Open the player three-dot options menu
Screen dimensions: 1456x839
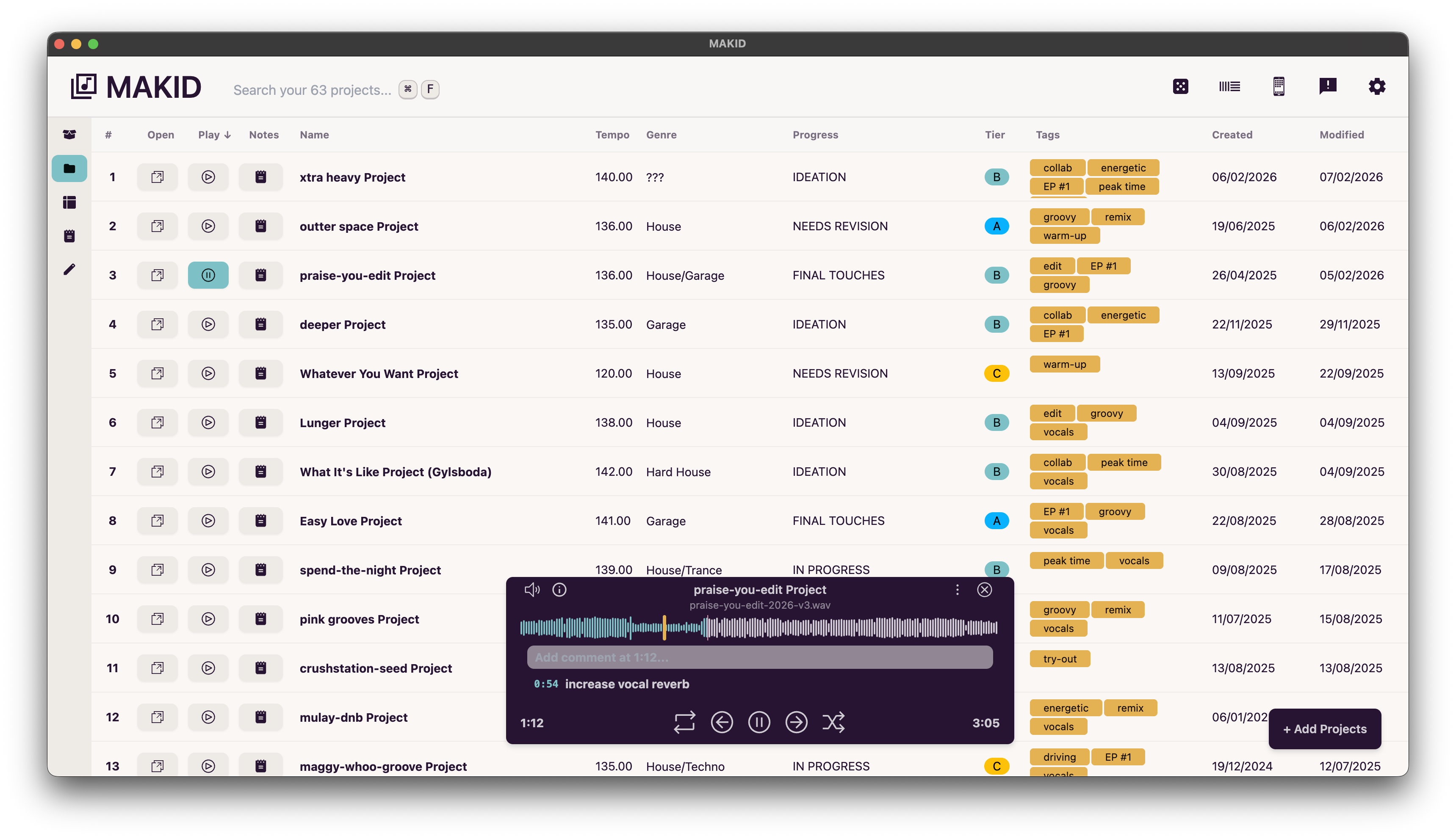pyautogui.click(x=957, y=590)
